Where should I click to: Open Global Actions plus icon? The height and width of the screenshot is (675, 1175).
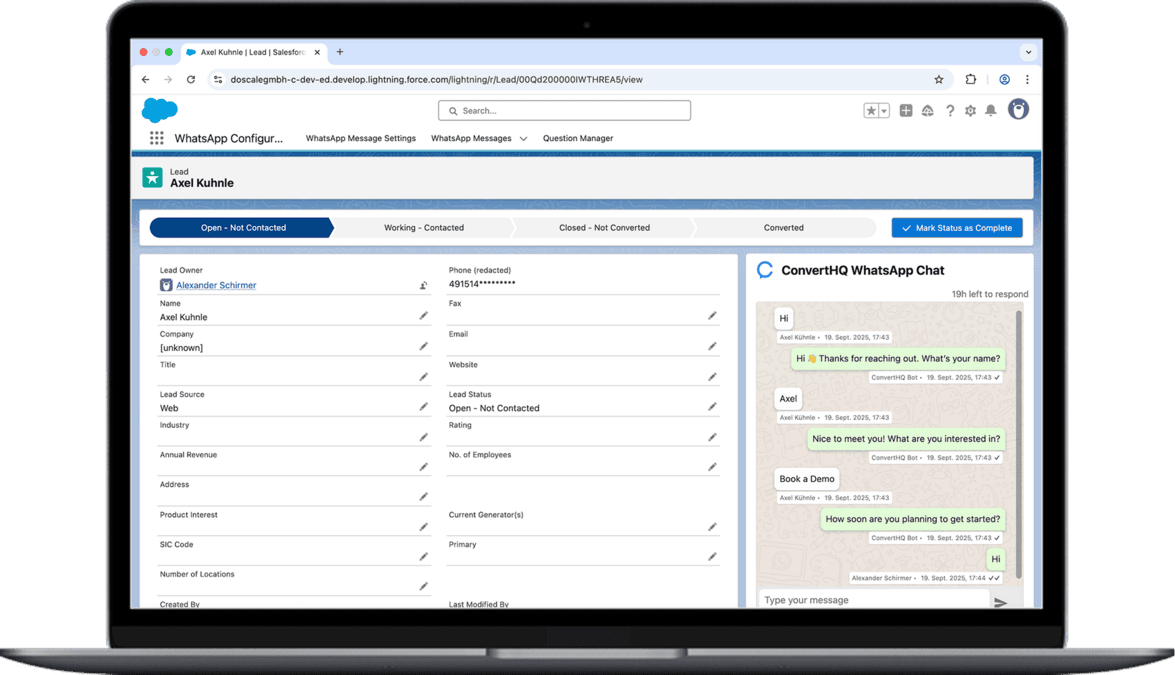[x=906, y=111]
